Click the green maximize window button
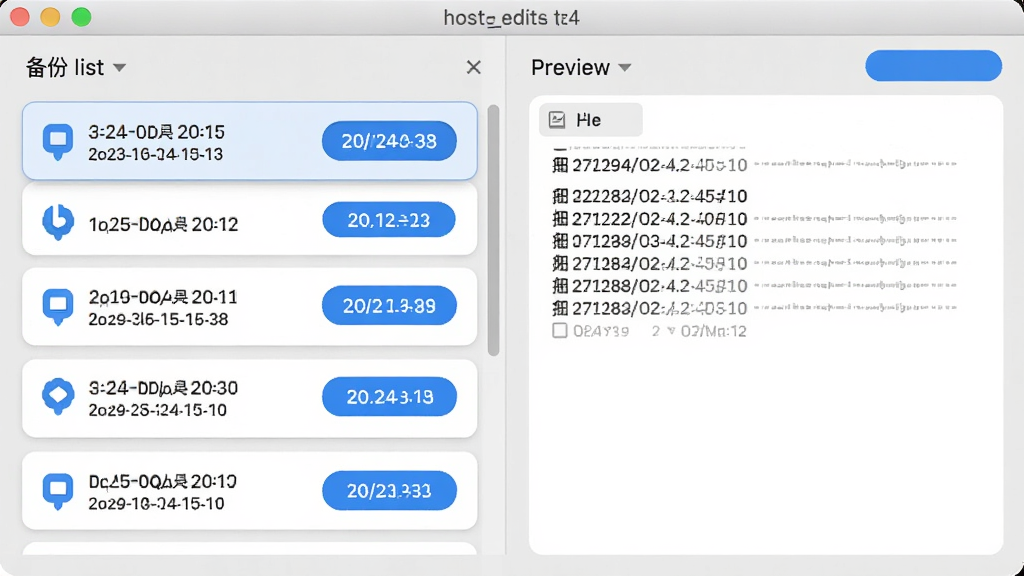Screen dimensions: 1024x576 tap(82, 17)
